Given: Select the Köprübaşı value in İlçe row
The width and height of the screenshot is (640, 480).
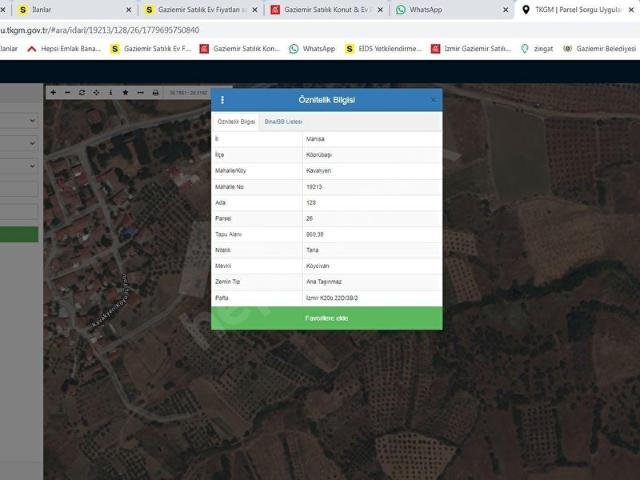Looking at the screenshot, I should (x=319, y=155).
